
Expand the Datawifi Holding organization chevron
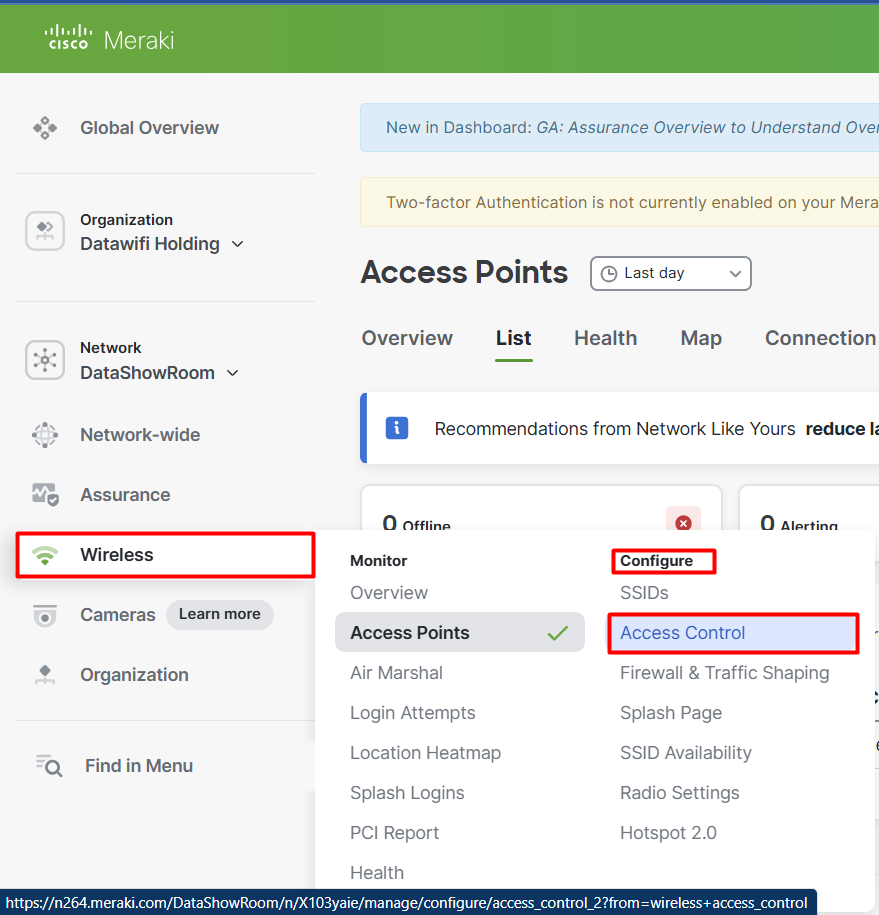click(238, 244)
